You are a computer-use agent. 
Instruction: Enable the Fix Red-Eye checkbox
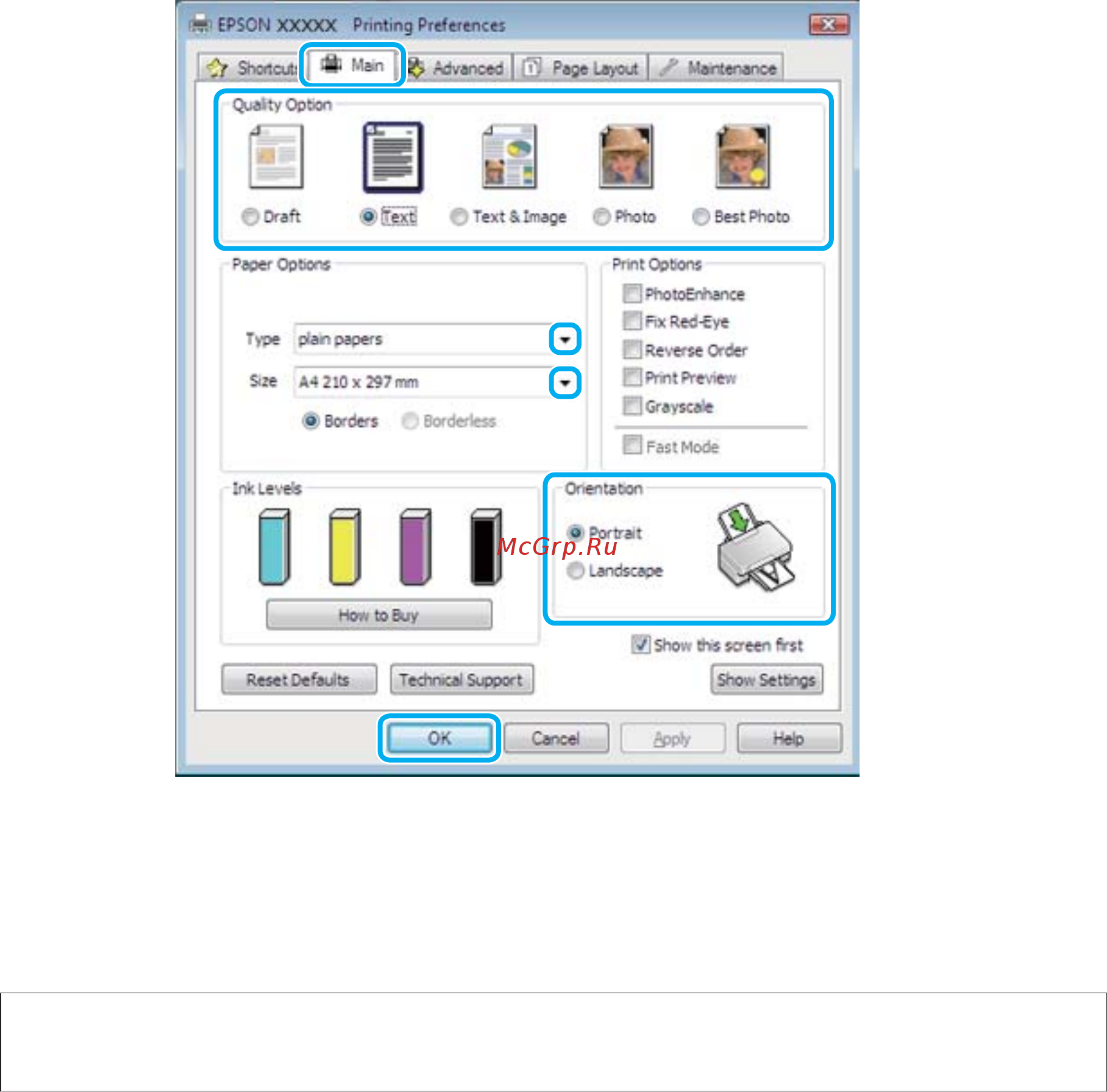coord(632,321)
